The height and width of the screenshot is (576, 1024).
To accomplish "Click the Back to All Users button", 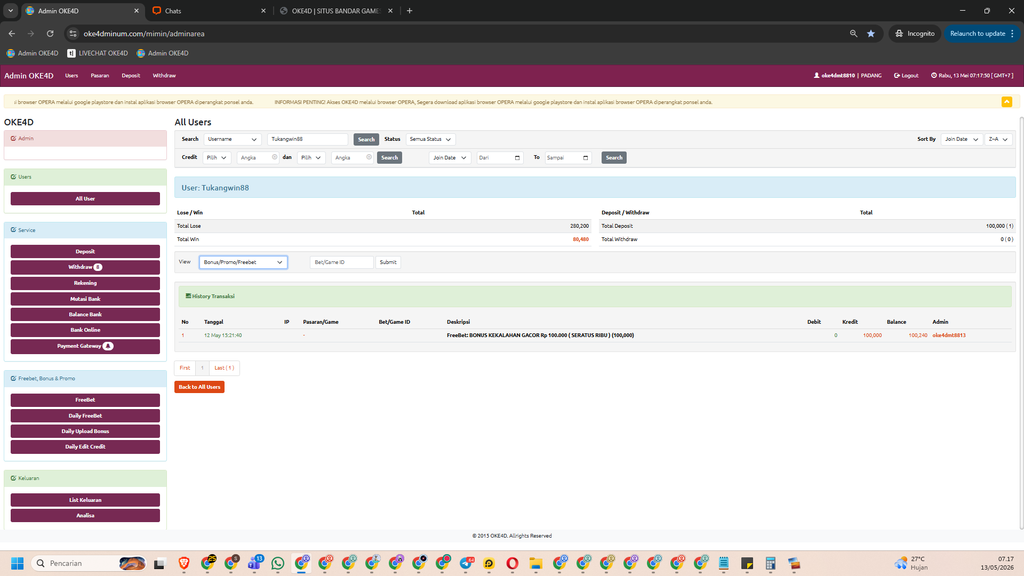I will [199, 387].
